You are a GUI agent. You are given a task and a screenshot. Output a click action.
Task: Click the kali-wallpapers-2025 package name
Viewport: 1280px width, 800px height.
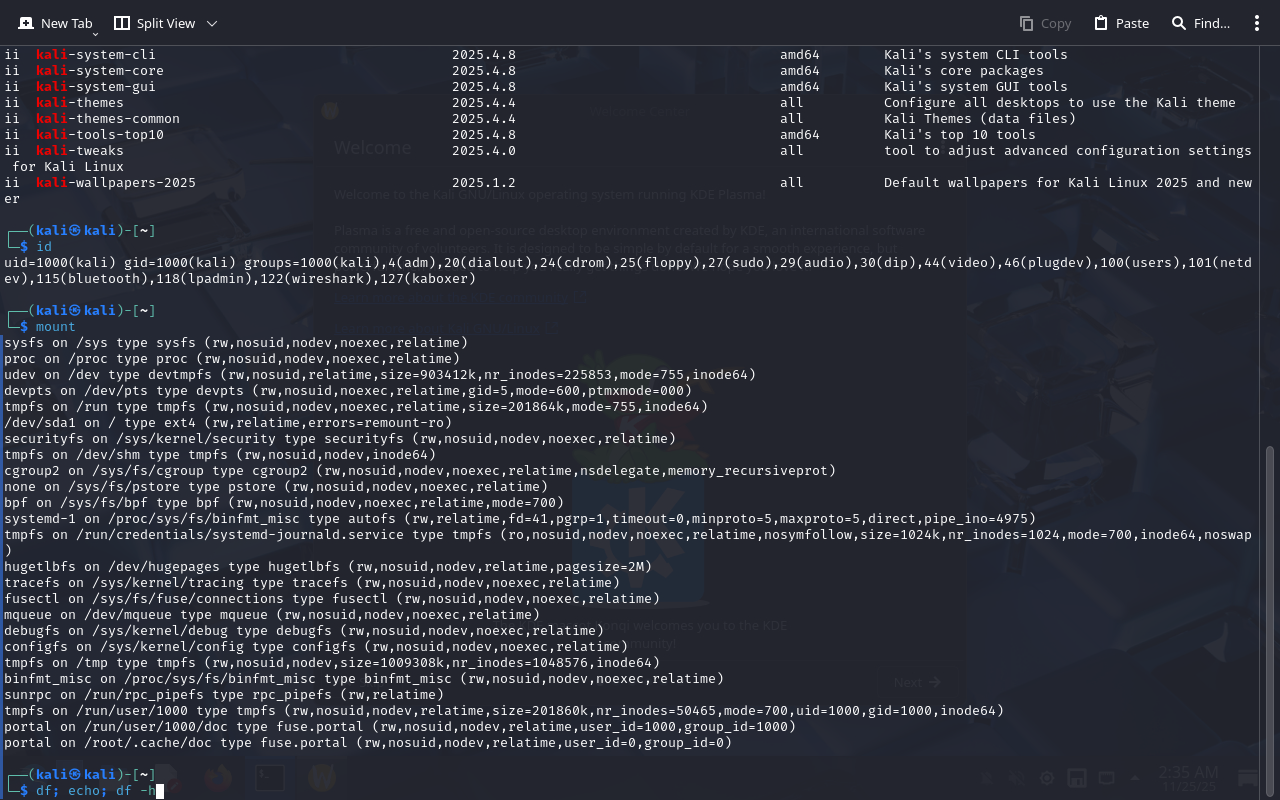click(116, 183)
